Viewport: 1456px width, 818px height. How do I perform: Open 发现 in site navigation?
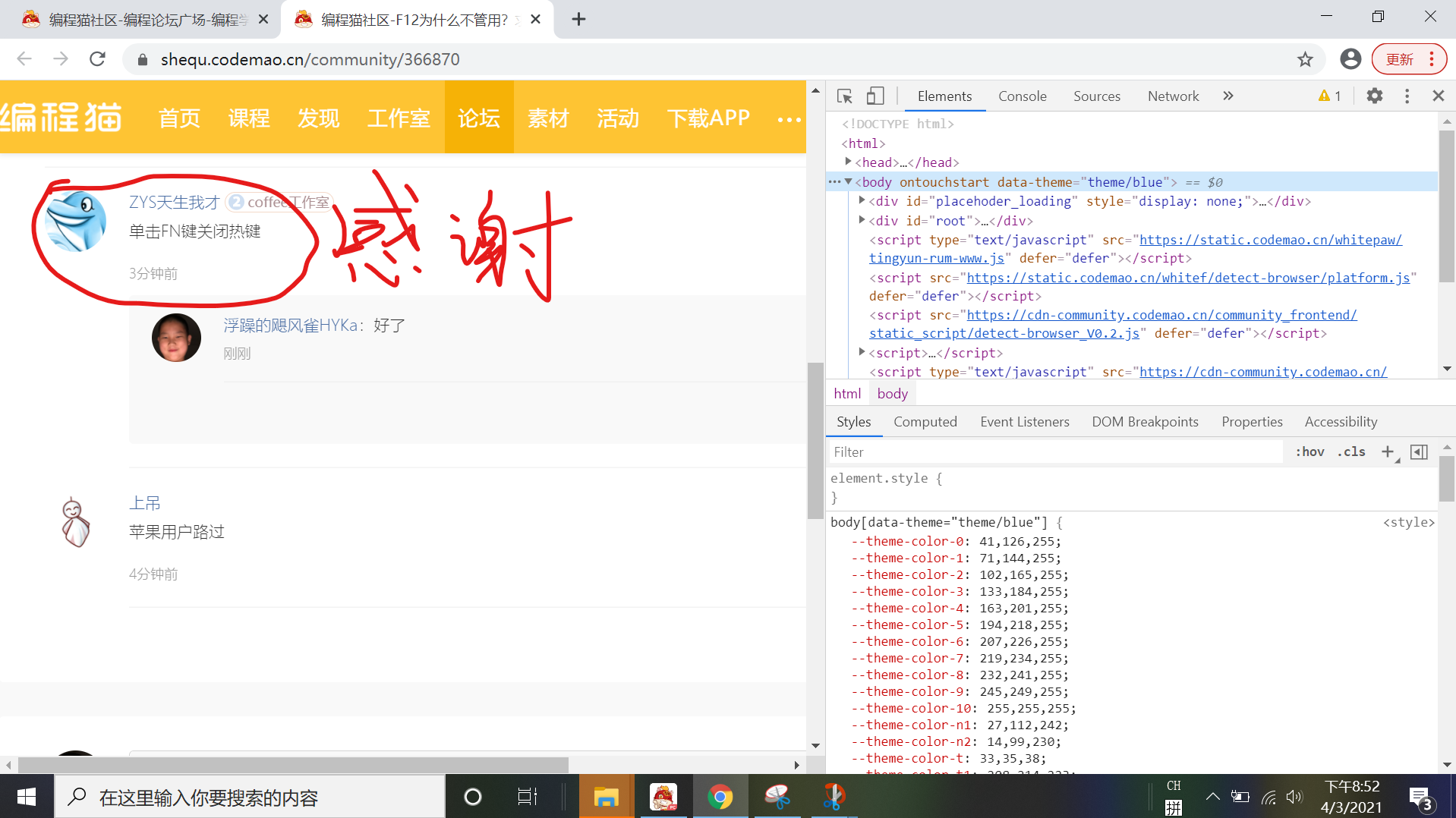(319, 118)
